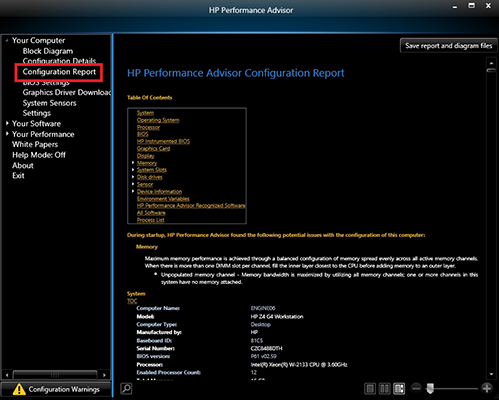Open the Environment Variables link
This screenshot has height=400, width=499.
click(163, 199)
